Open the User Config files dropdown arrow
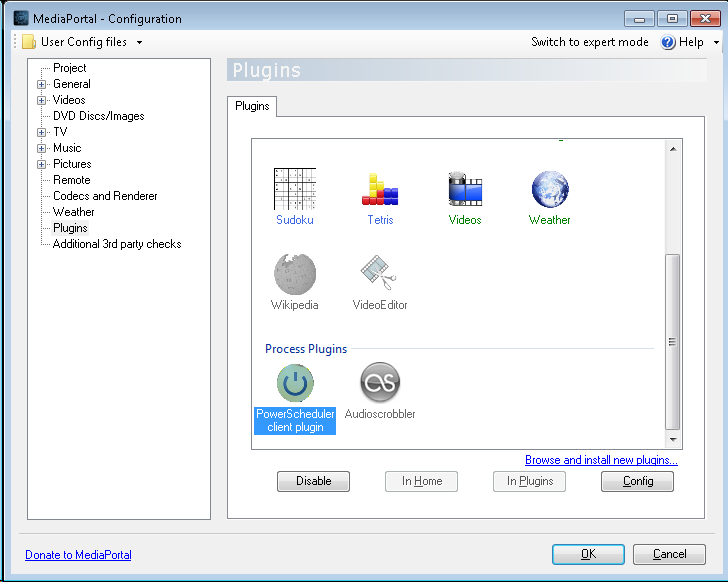The width and height of the screenshot is (728, 582). [x=139, y=43]
